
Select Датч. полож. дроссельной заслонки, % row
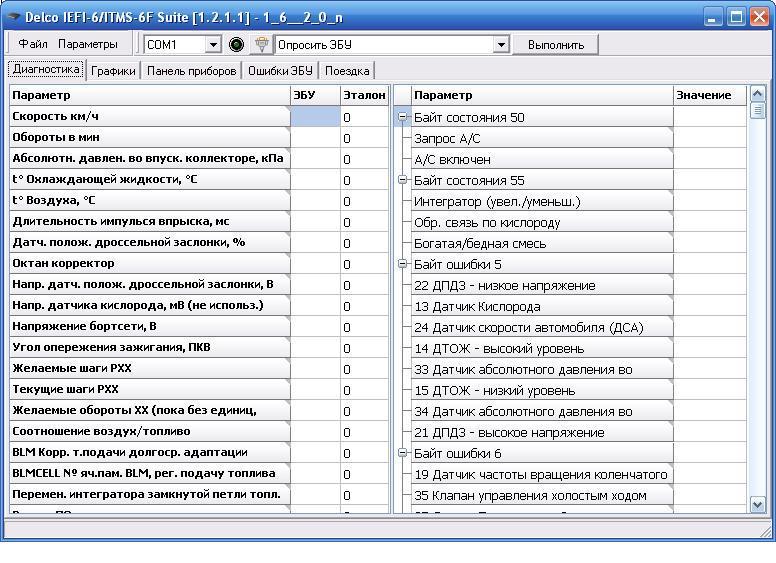tap(149, 243)
